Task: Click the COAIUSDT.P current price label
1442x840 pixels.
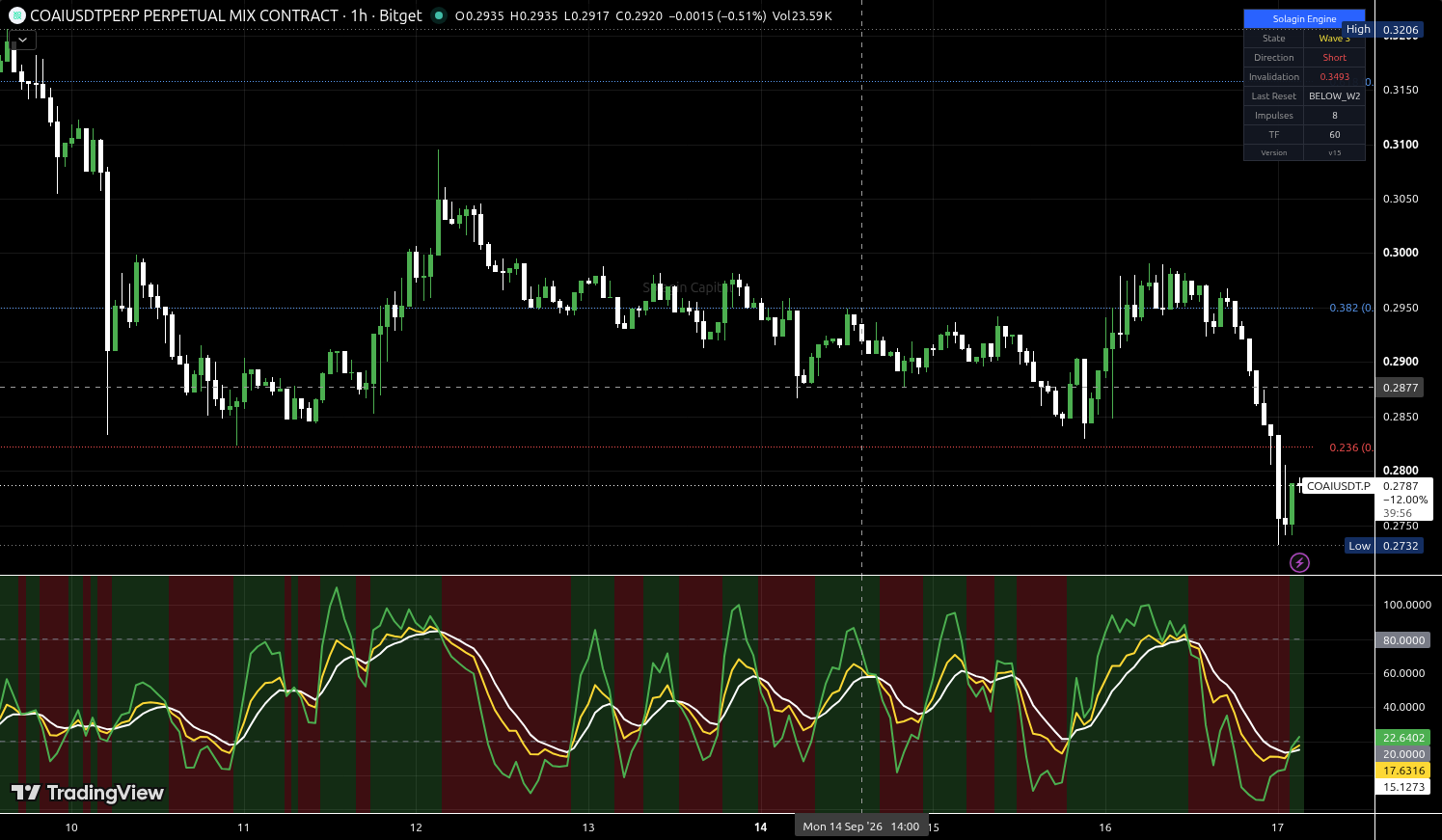Action: pyautogui.click(x=1338, y=486)
